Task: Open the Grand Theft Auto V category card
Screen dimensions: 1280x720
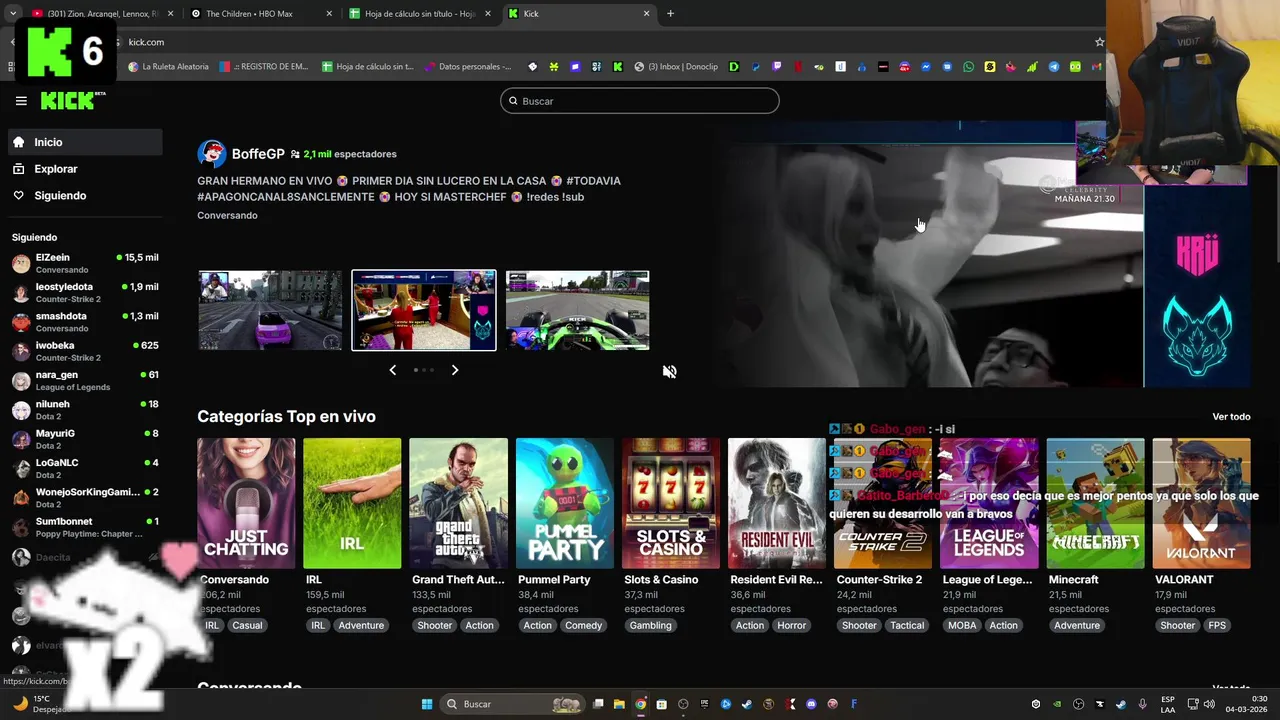Action: click(458, 503)
